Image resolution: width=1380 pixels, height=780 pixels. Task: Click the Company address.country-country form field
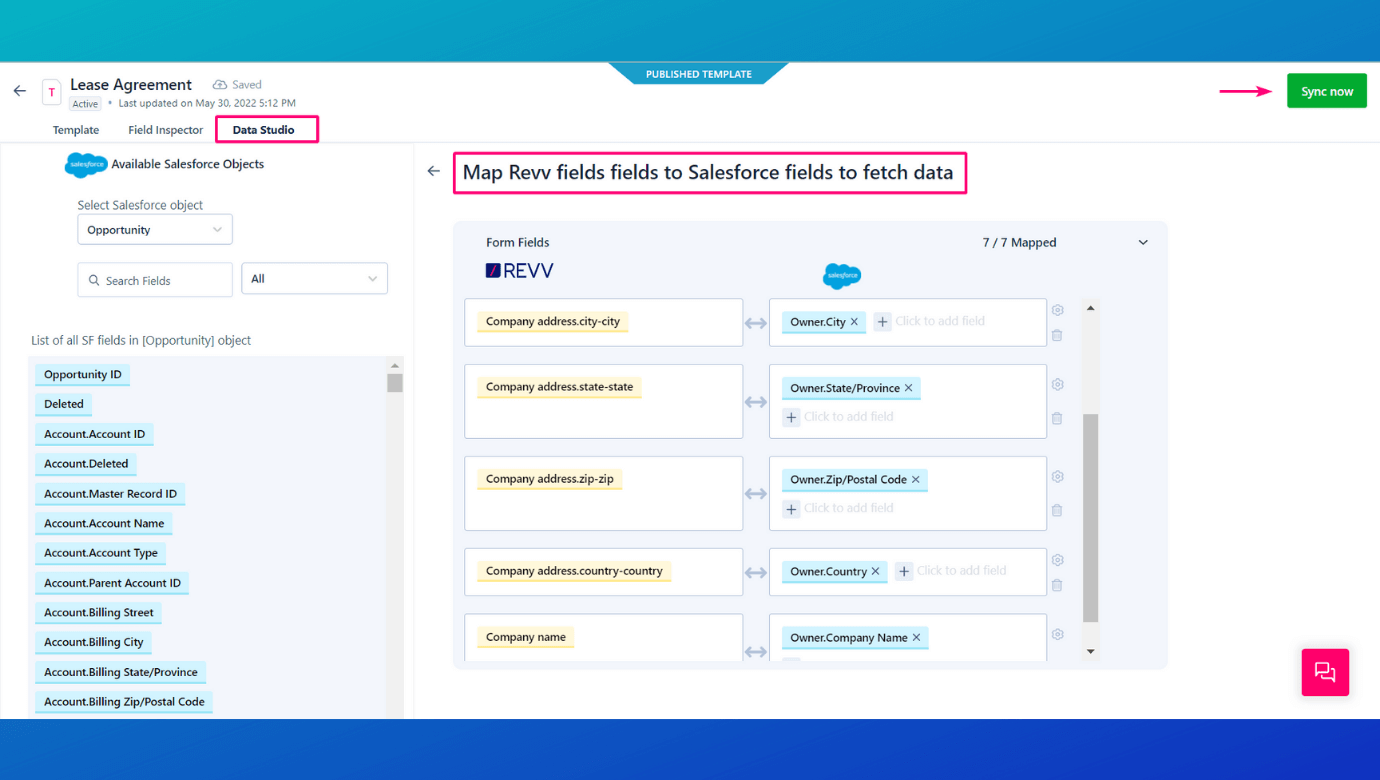point(574,572)
